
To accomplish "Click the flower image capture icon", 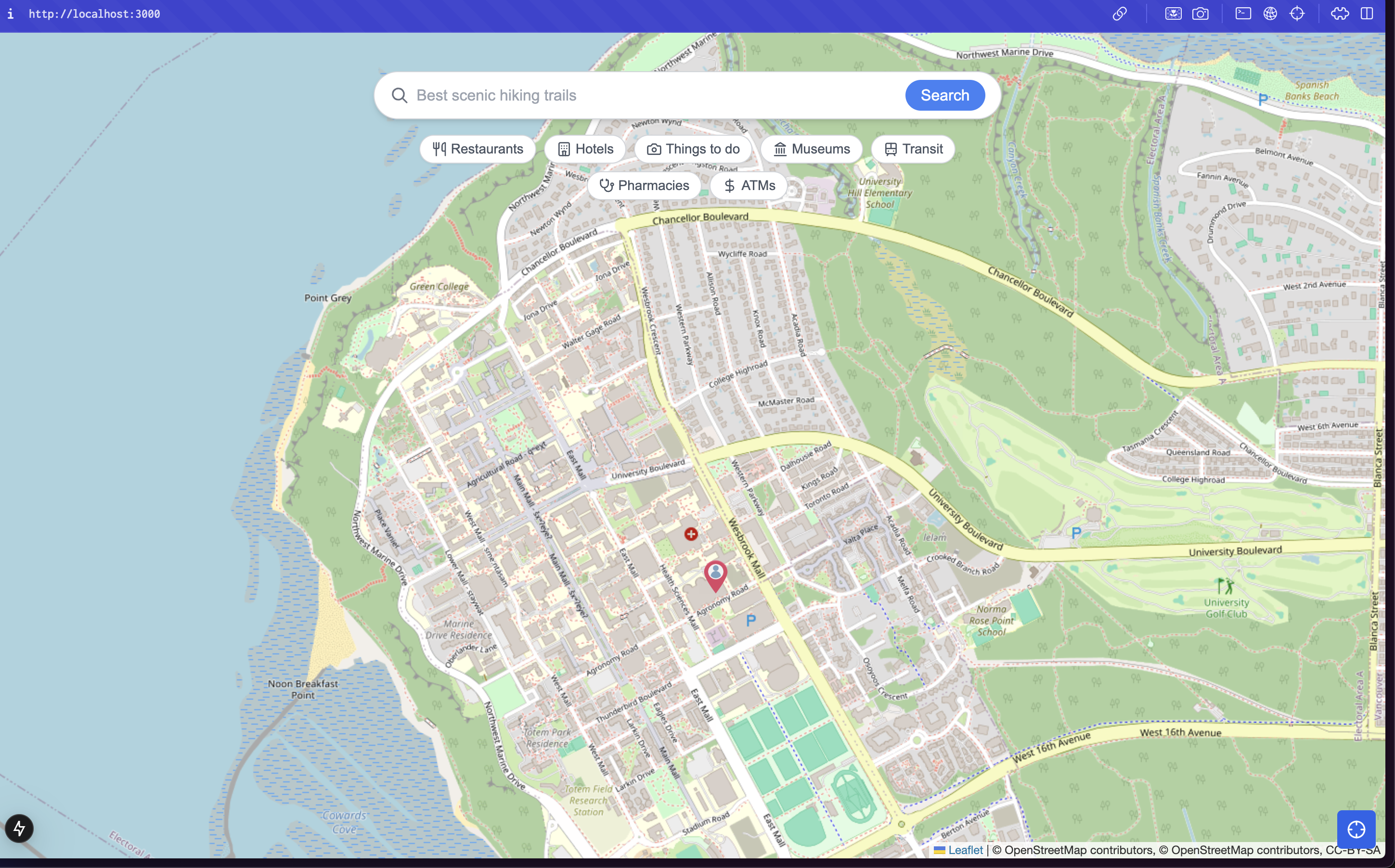I will tap(1173, 14).
